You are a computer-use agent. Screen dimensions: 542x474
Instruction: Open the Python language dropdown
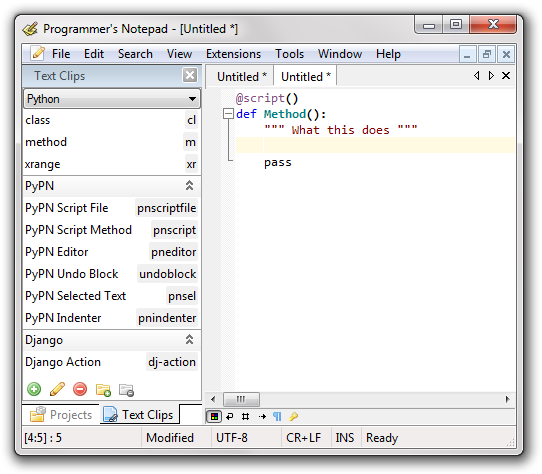click(x=112, y=99)
